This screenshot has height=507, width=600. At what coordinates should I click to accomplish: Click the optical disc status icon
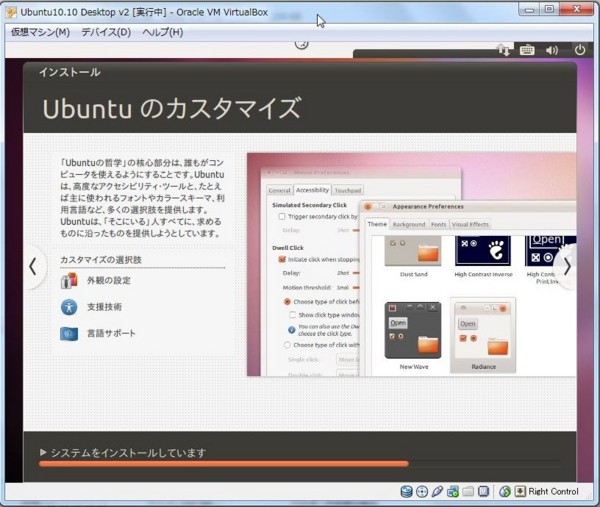(422, 491)
